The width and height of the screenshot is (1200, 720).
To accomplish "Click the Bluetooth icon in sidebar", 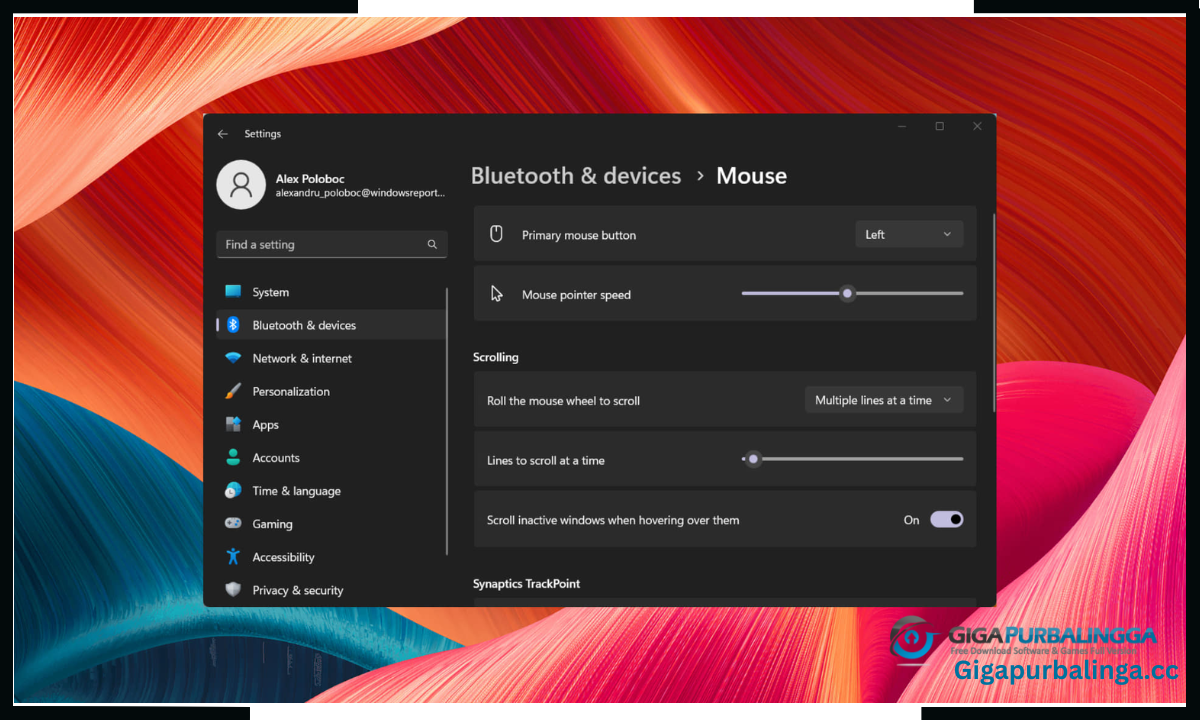I will (233, 325).
